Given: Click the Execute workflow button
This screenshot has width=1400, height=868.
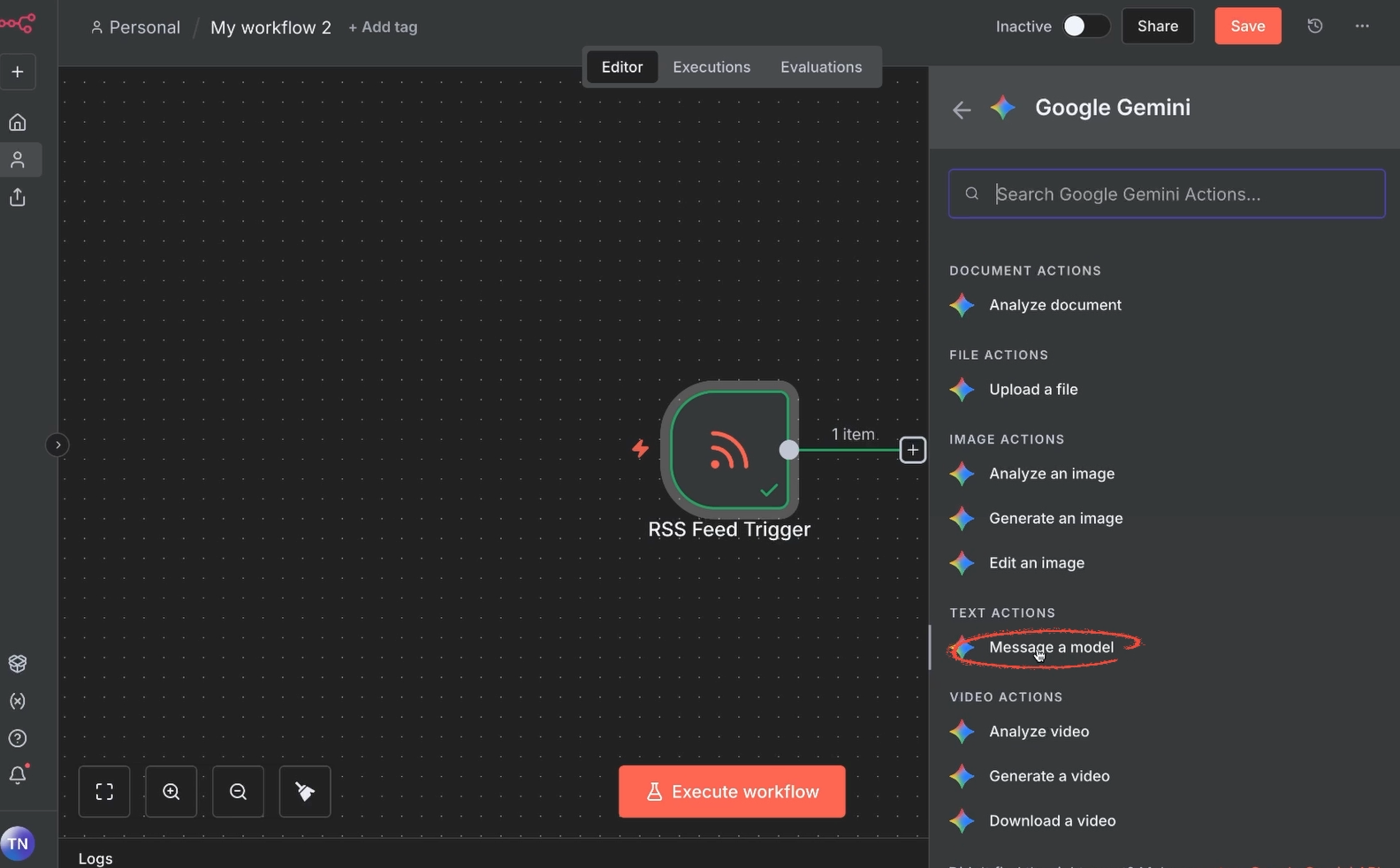Looking at the screenshot, I should tap(732, 792).
